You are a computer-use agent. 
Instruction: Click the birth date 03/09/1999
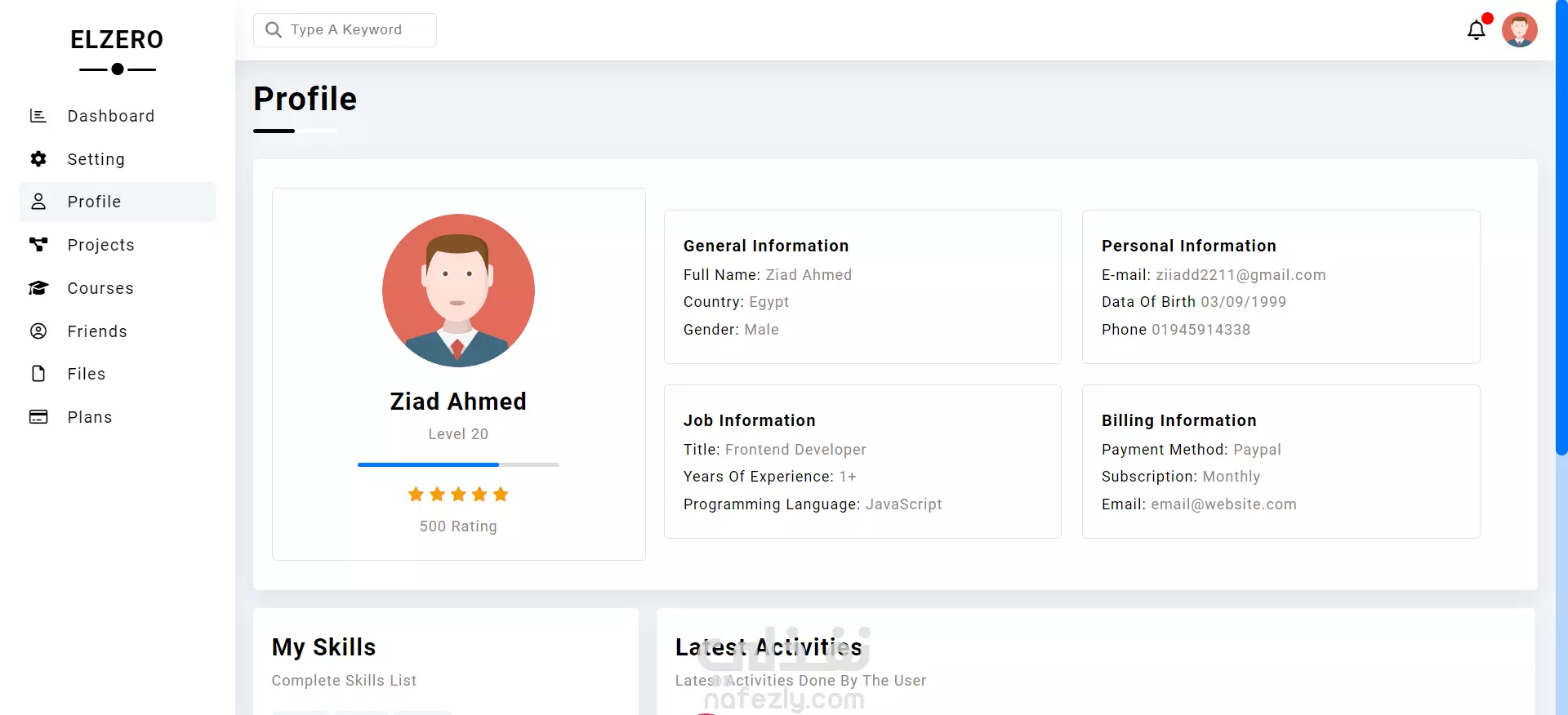pos(1243,302)
